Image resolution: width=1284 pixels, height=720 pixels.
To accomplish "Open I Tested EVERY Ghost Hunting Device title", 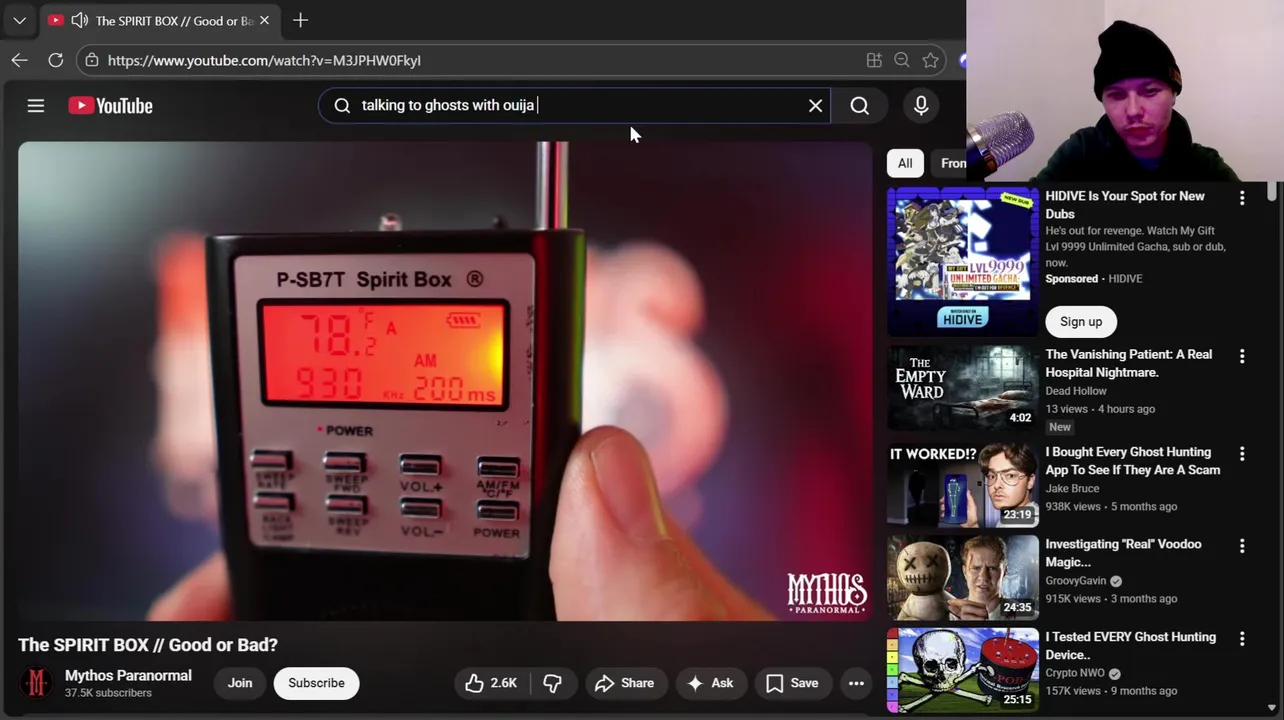I will (1130, 646).
